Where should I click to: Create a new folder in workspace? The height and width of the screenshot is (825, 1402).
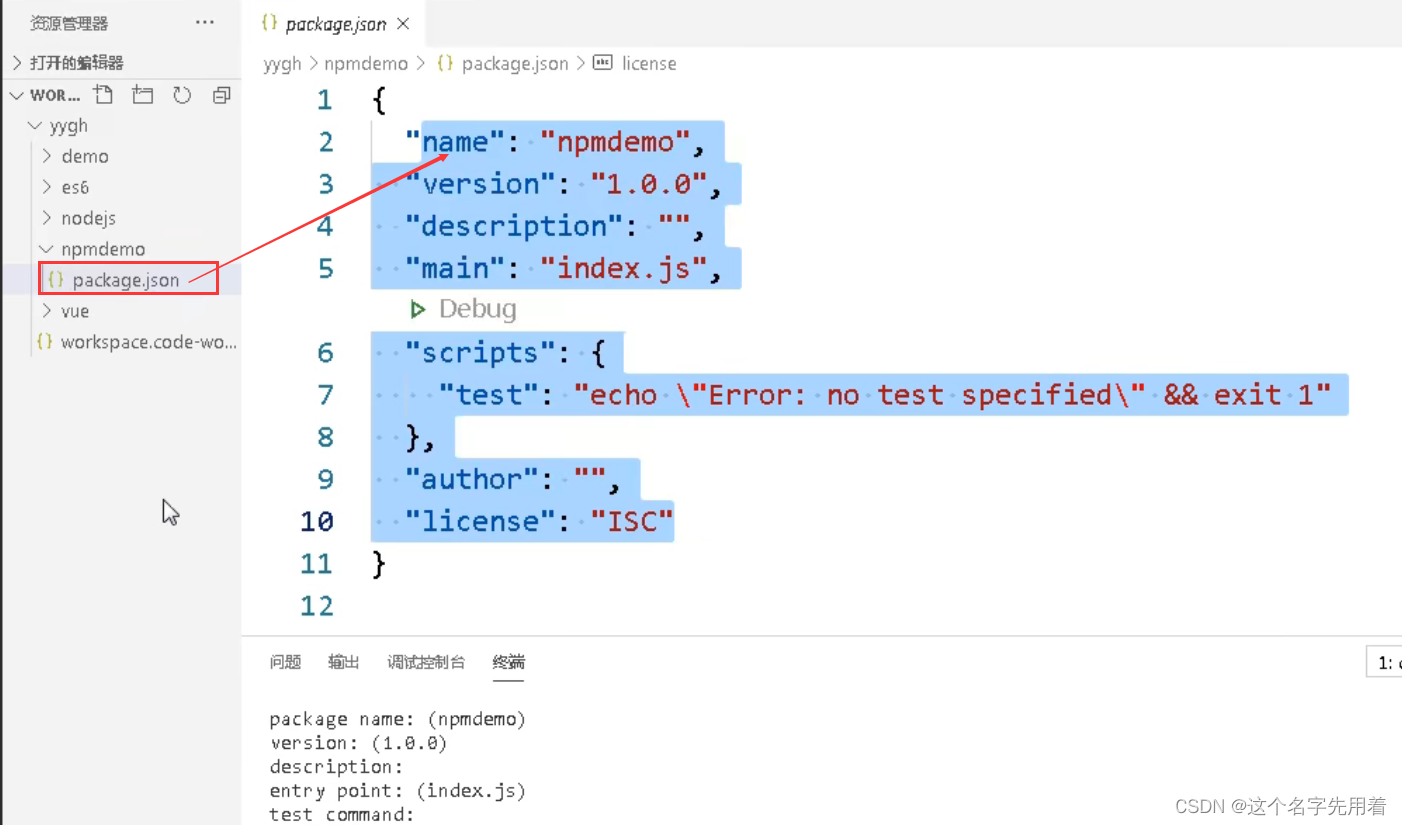[143, 95]
